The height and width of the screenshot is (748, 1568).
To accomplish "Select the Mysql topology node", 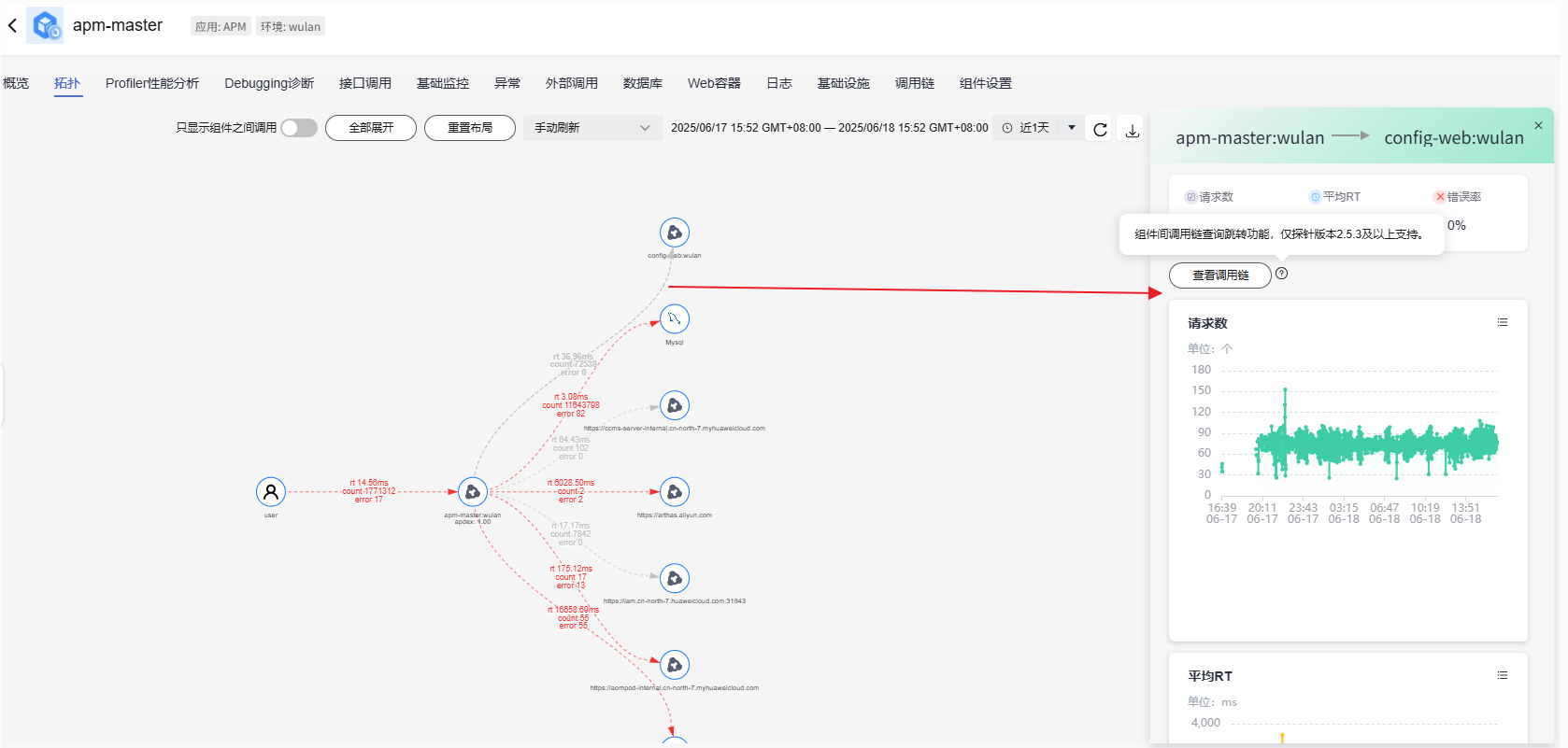I will click(675, 319).
